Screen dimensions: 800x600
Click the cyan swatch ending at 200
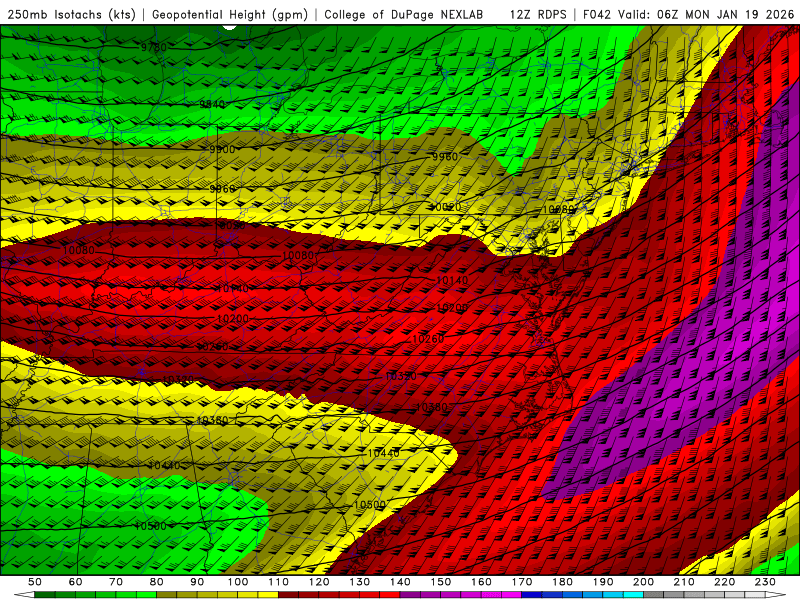[633, 595]
